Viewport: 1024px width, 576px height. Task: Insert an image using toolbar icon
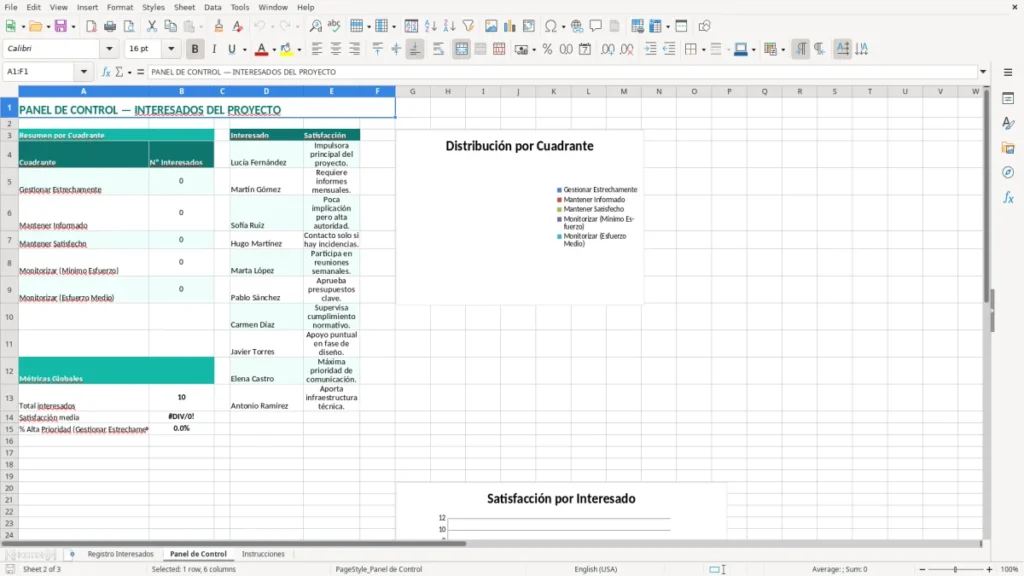coord(491,26)
